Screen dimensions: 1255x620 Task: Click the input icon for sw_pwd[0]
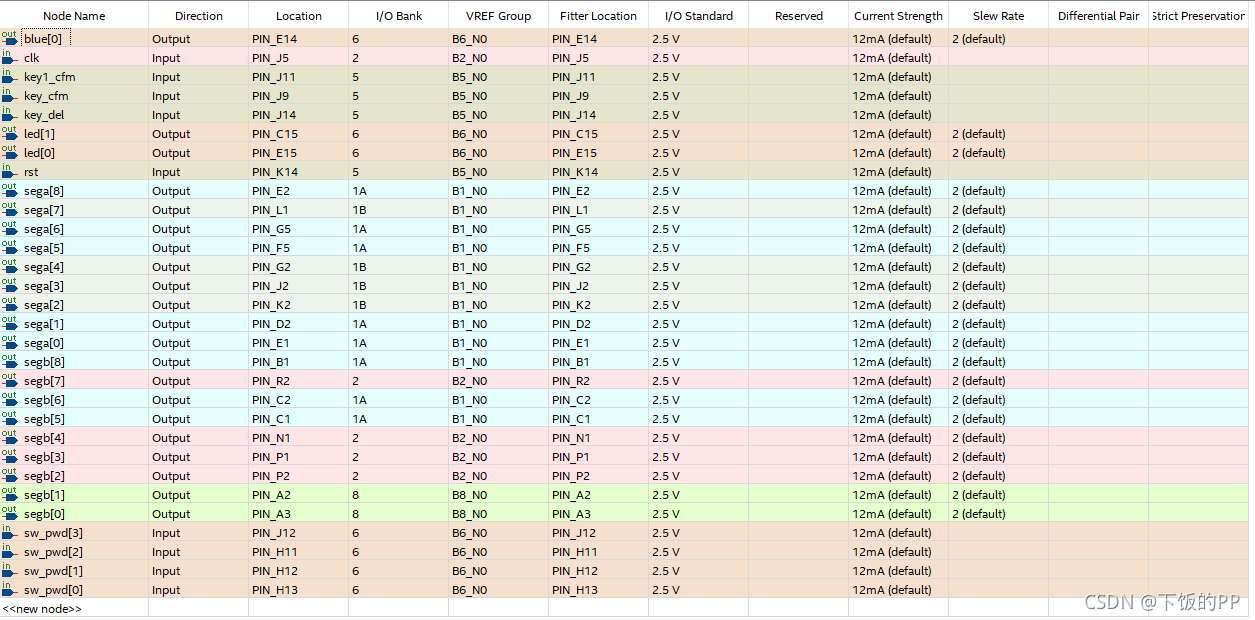pos(10,590)
